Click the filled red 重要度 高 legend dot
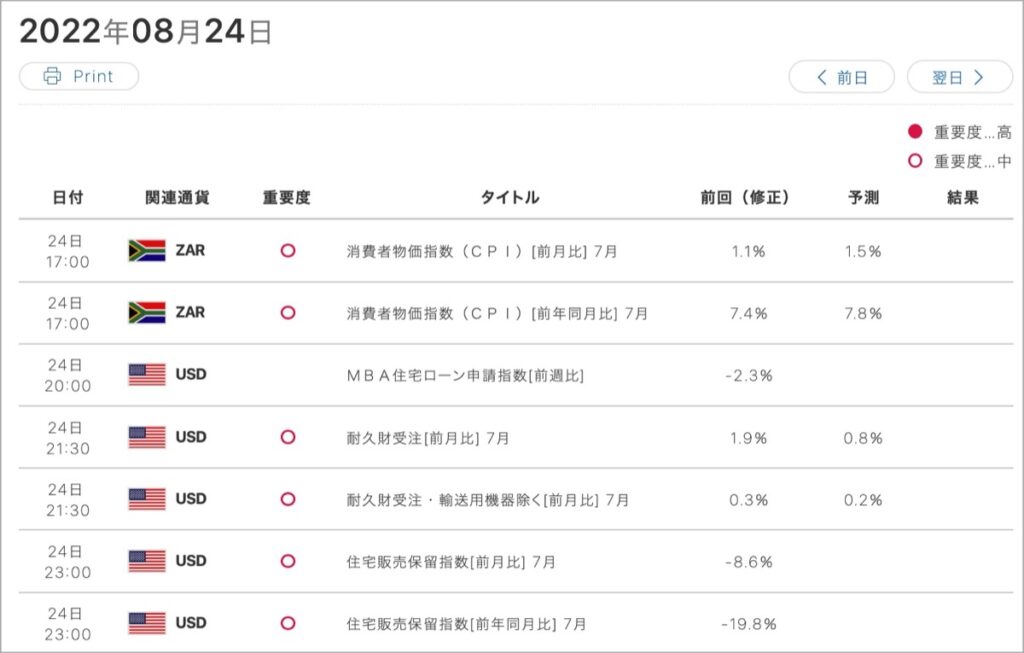 tap(915, 131)
